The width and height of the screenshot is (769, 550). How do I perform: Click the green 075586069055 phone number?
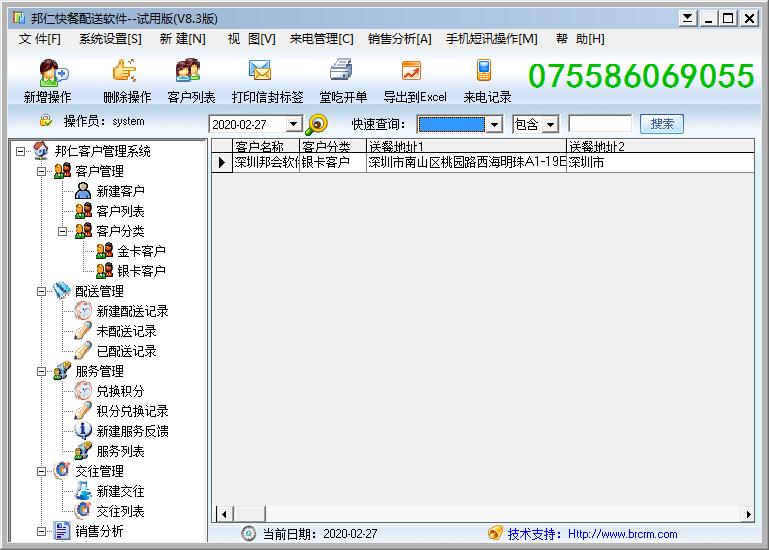tap(641, 76)
